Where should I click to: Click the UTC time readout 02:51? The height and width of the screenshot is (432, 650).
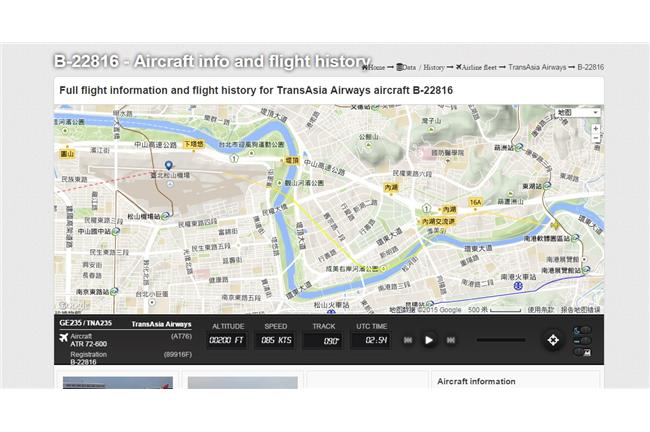371,340
